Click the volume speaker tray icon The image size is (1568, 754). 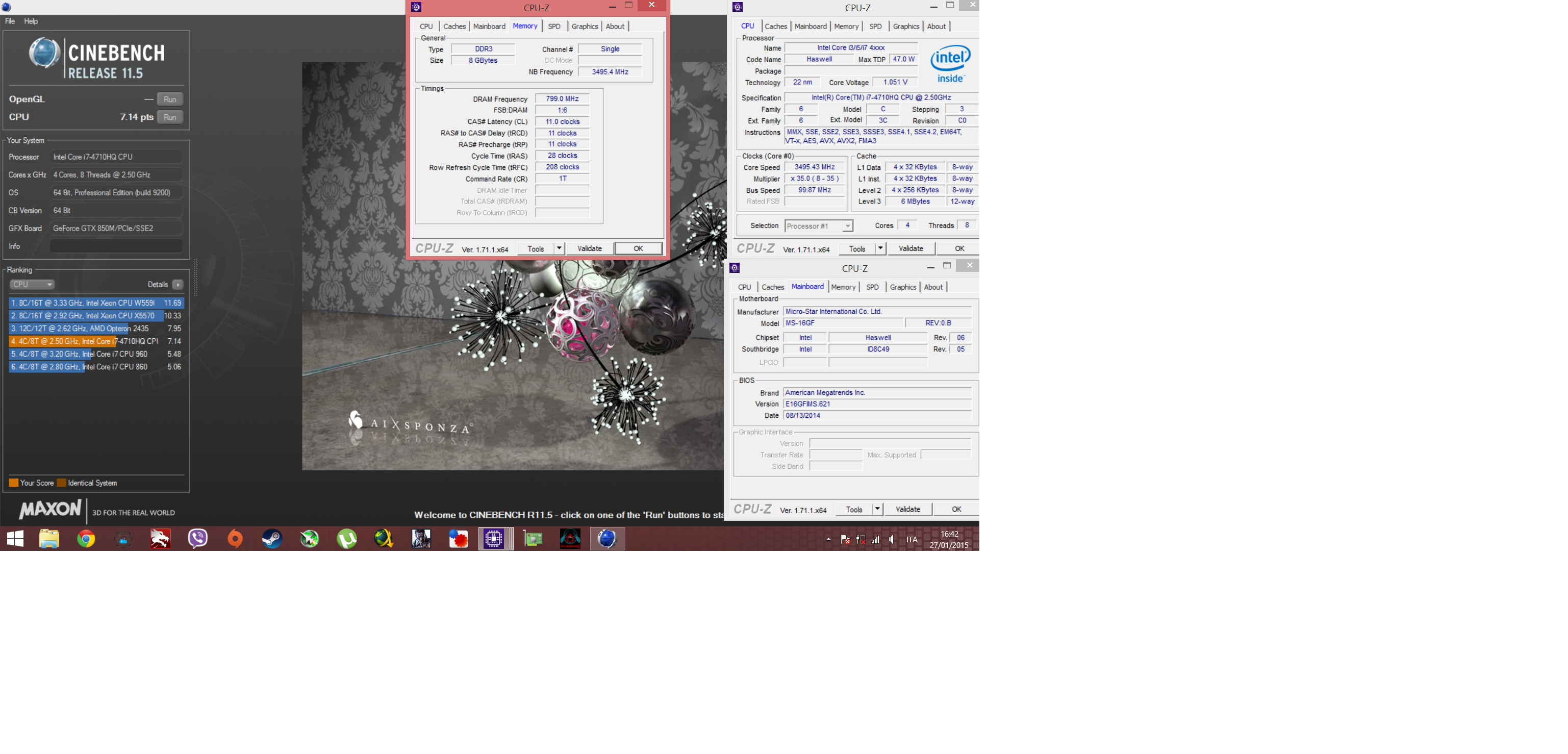click(892, 539)
